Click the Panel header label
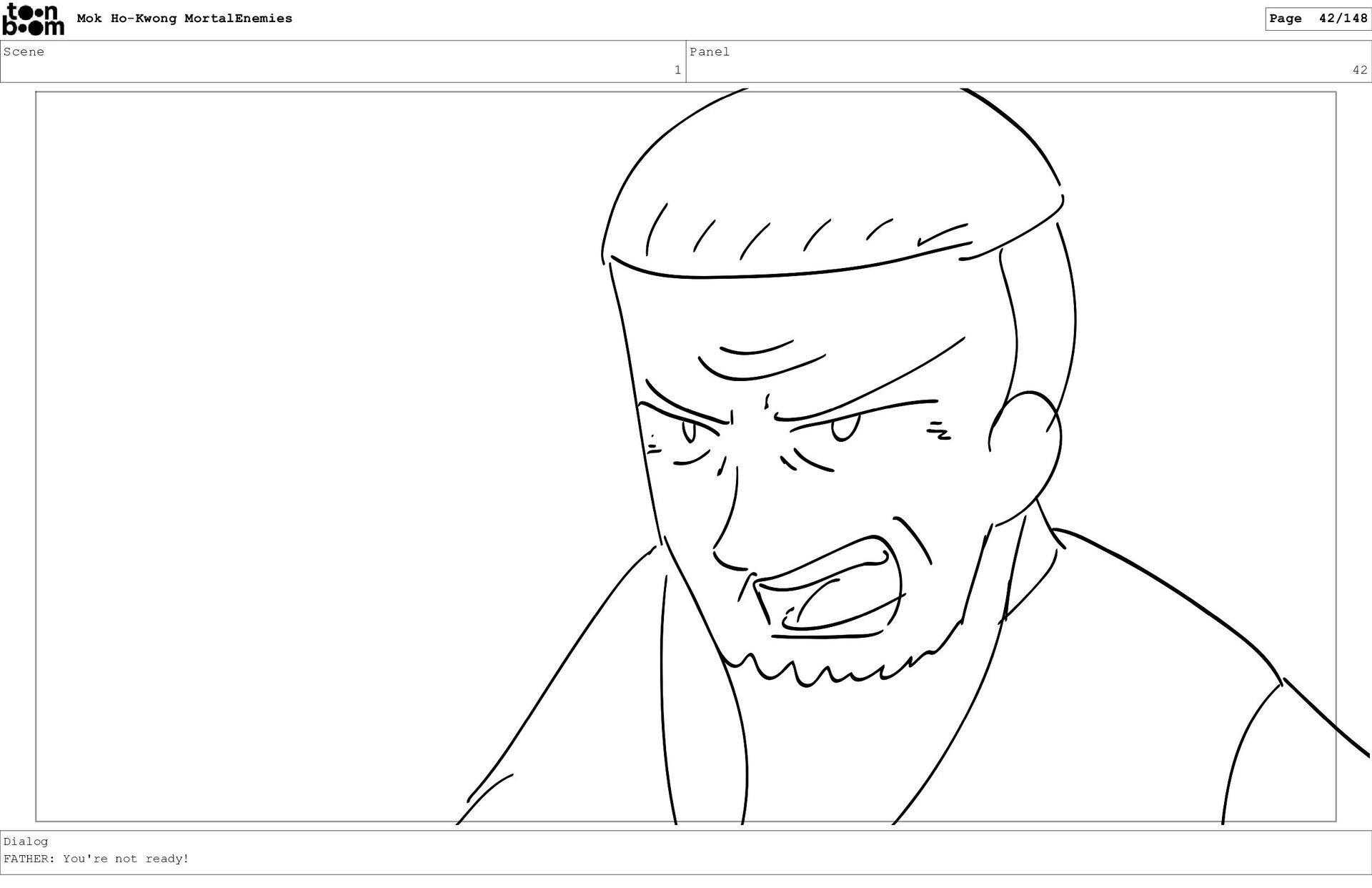Viewport: 1372px width, 888px height. point(709,51)
